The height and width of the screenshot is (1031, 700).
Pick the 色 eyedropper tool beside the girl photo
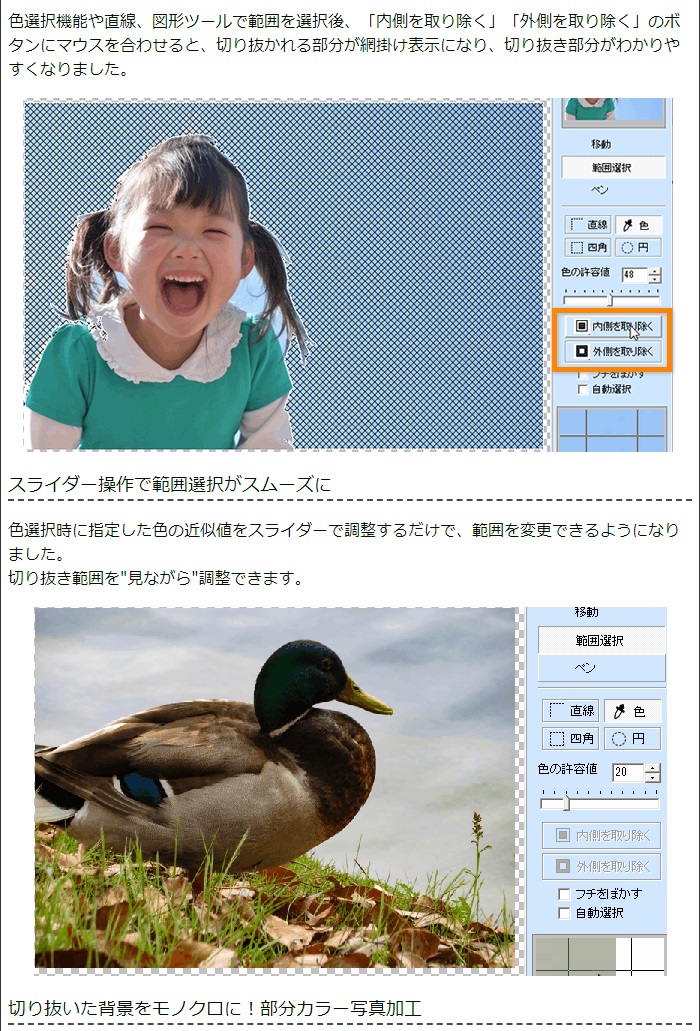pos(638,225)
